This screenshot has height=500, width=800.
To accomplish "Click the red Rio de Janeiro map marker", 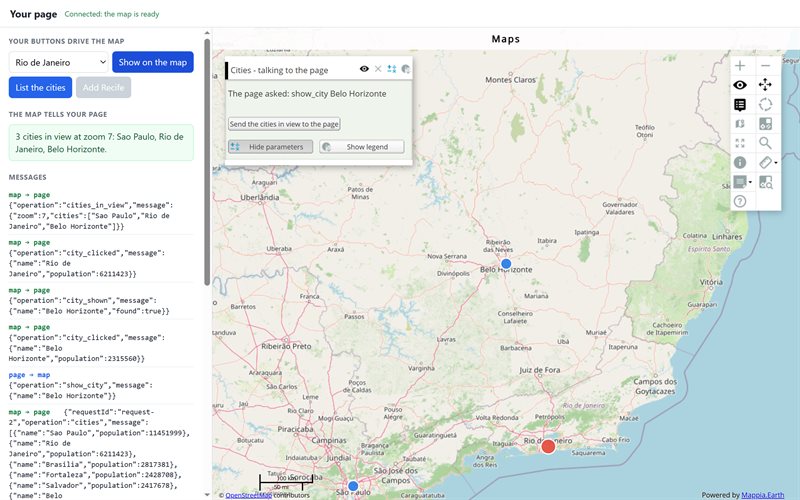I will (x=548, y=446).
